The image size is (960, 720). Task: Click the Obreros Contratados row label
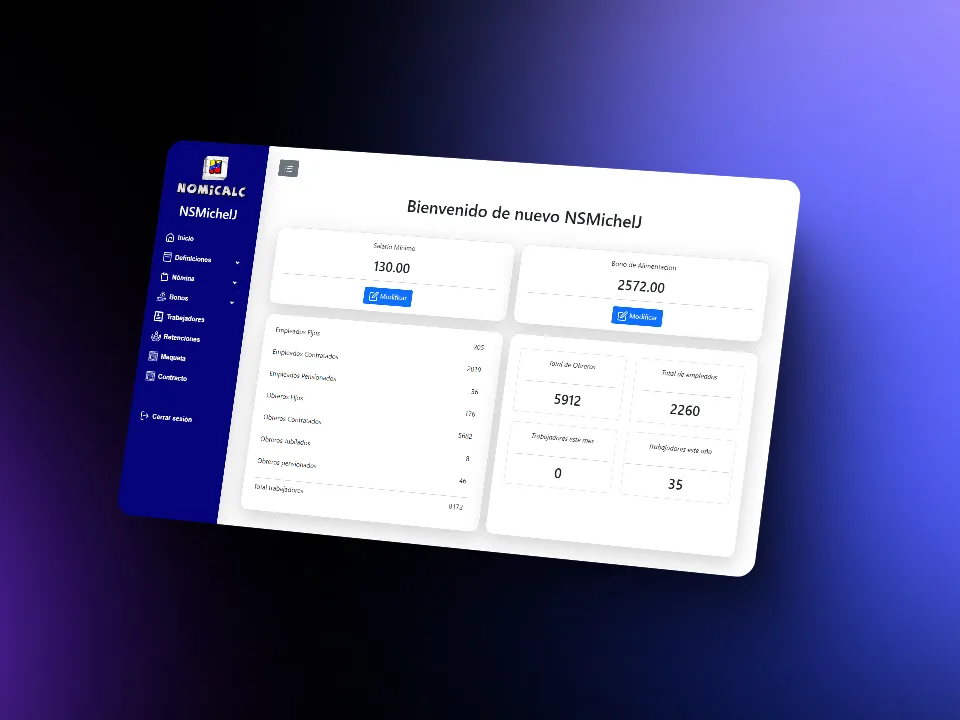[x=293, y=419]
